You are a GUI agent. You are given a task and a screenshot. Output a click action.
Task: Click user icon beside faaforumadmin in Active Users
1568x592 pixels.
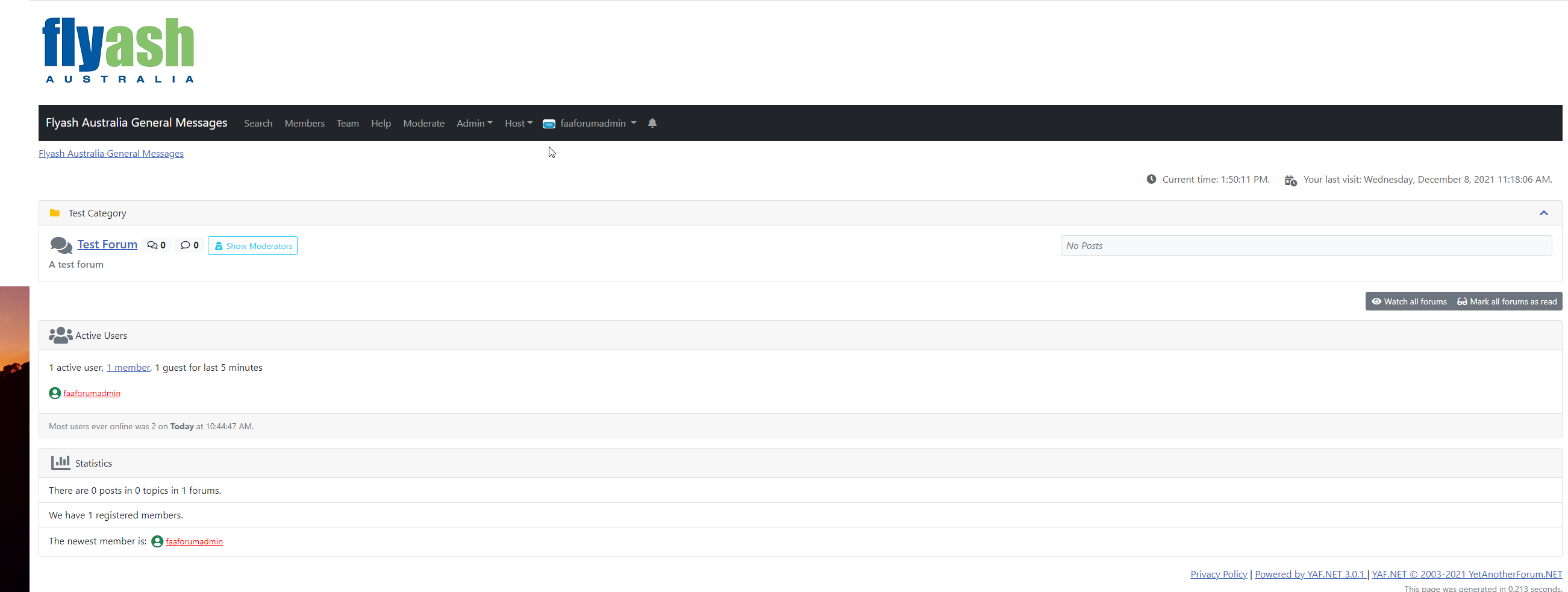click(55, 394)
